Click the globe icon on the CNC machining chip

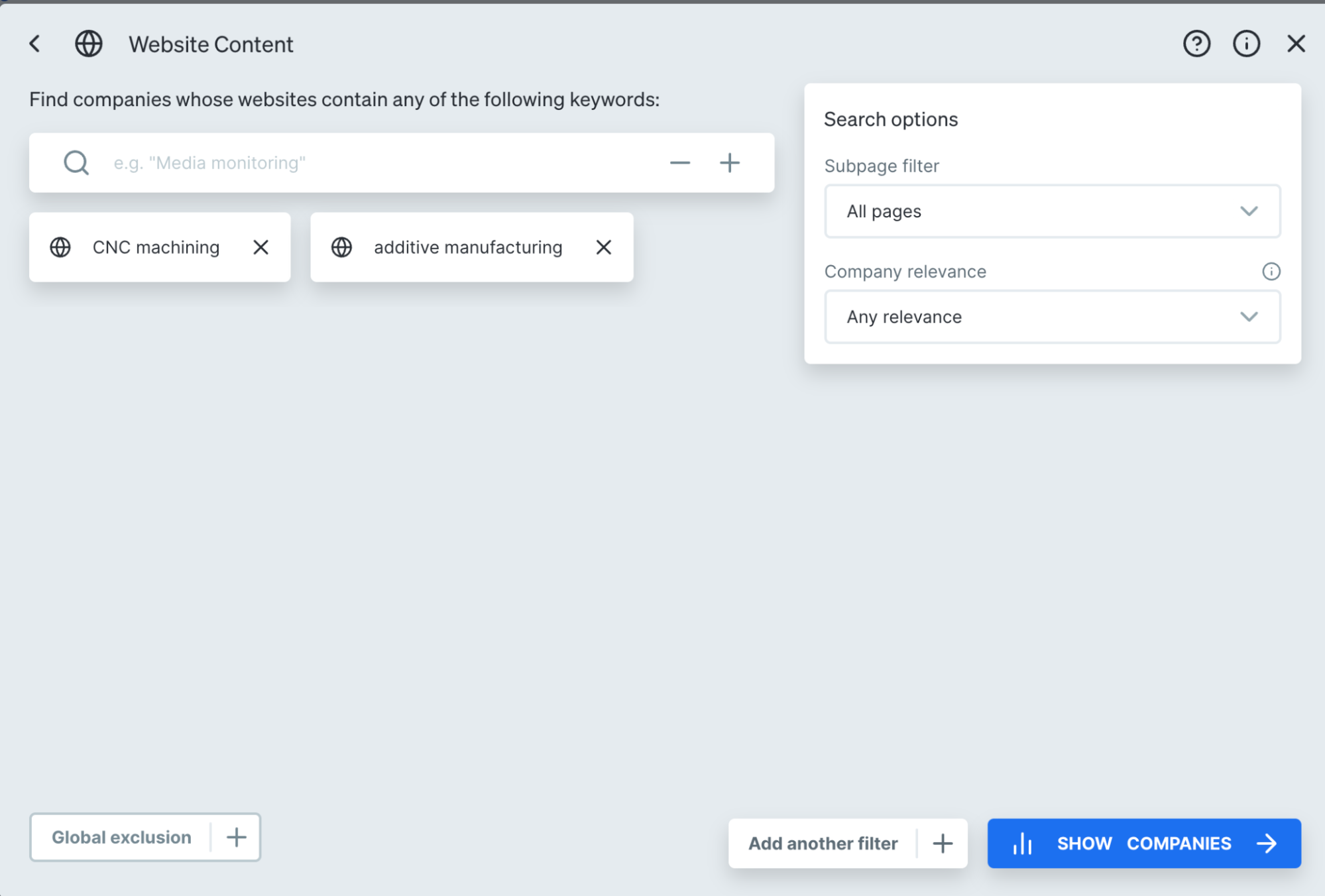point(60,247)
